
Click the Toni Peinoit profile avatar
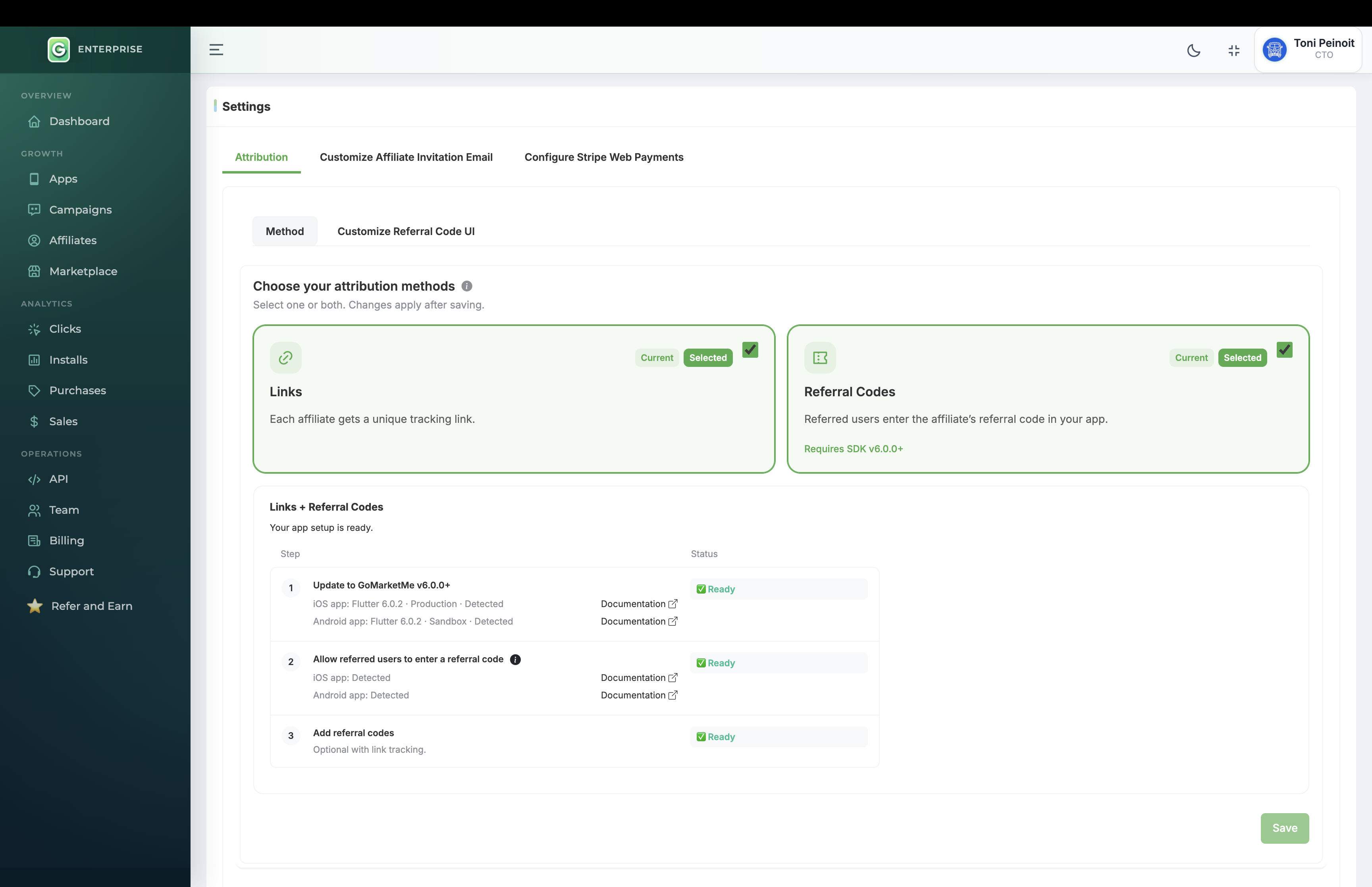[1274, 50]
